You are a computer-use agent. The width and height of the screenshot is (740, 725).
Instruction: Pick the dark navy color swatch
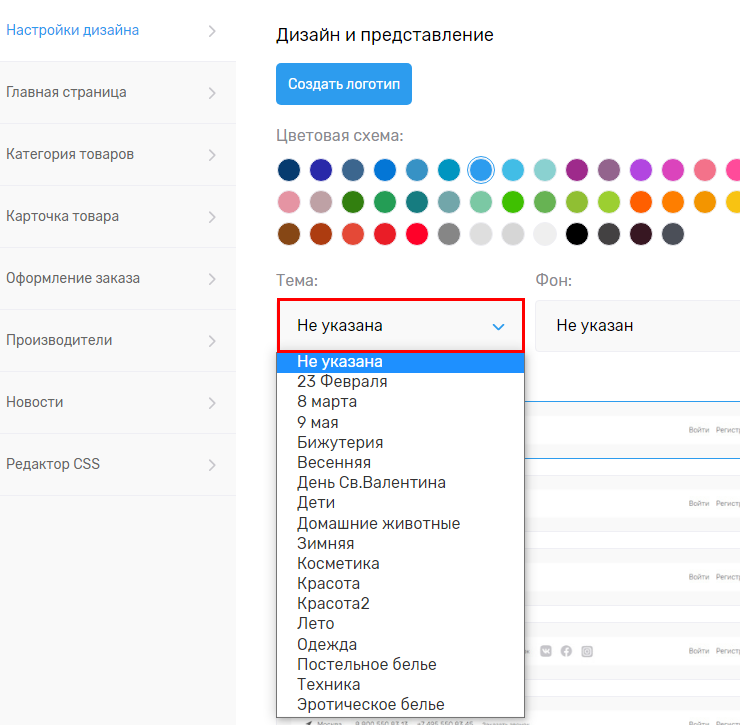point(289,170)
